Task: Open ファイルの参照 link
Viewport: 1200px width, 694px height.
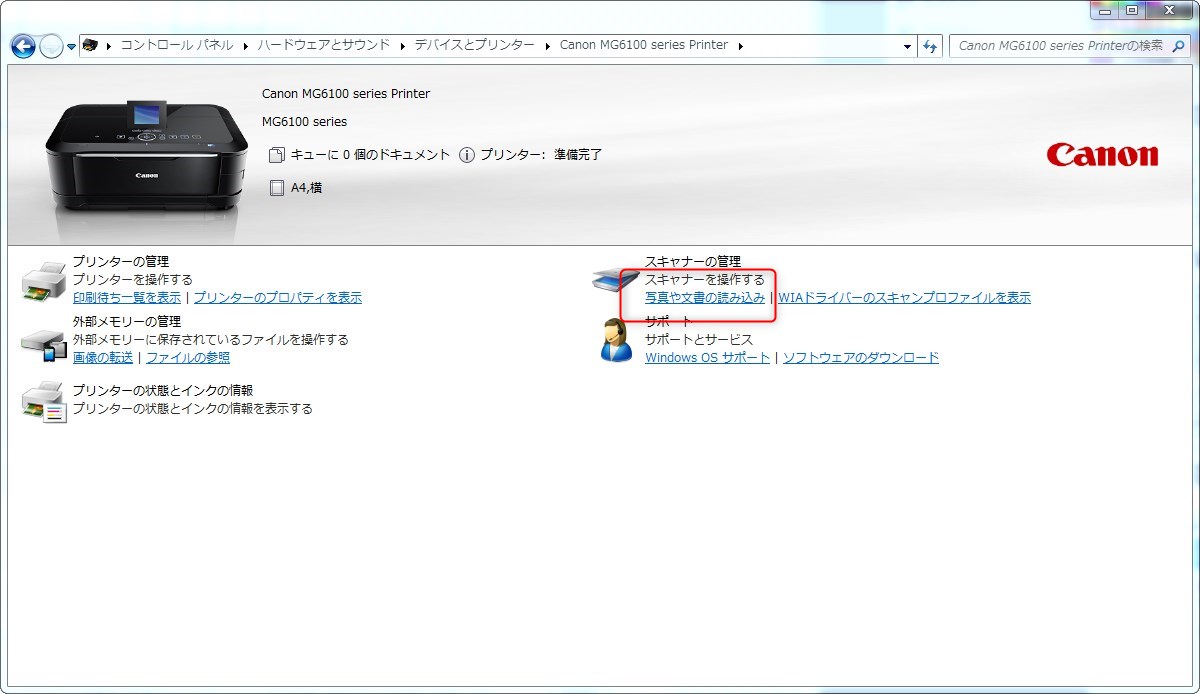Action: click(188, 358)
